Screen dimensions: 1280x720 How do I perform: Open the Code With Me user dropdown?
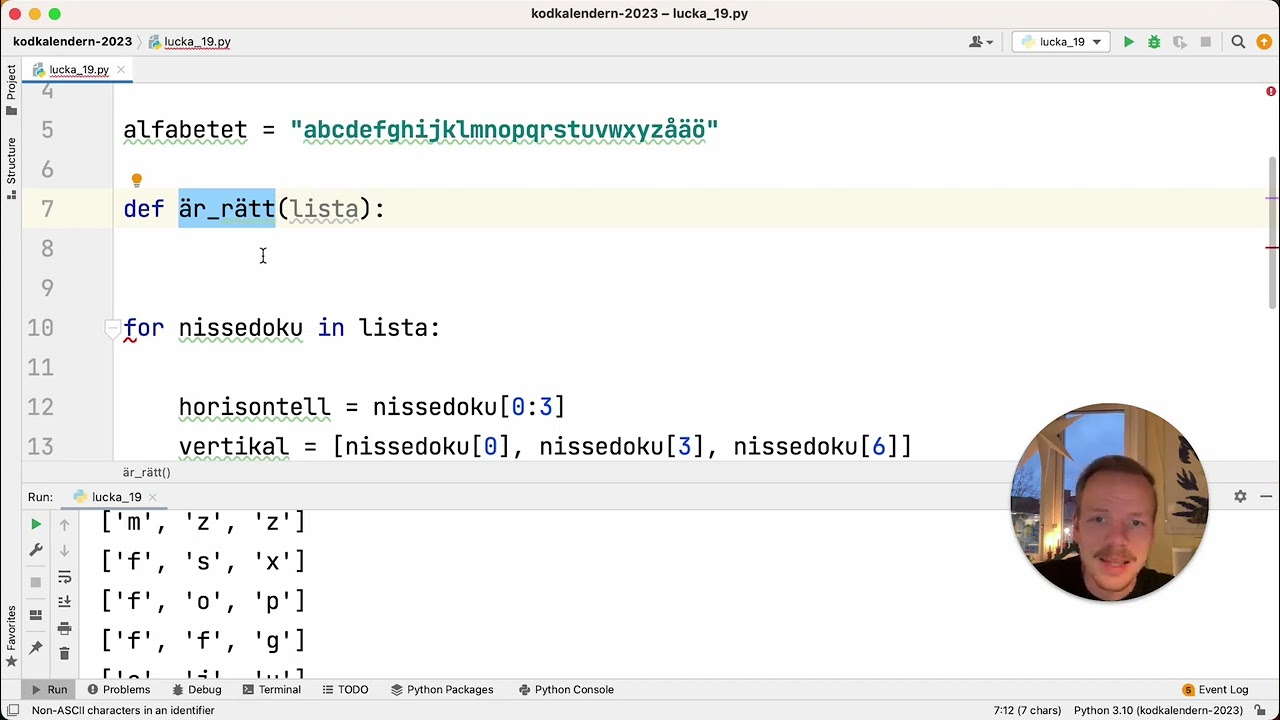(981, 42)
